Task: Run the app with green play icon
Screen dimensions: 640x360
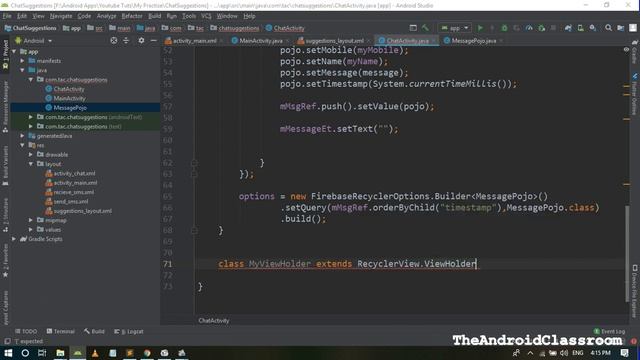Action: [480, 28]
